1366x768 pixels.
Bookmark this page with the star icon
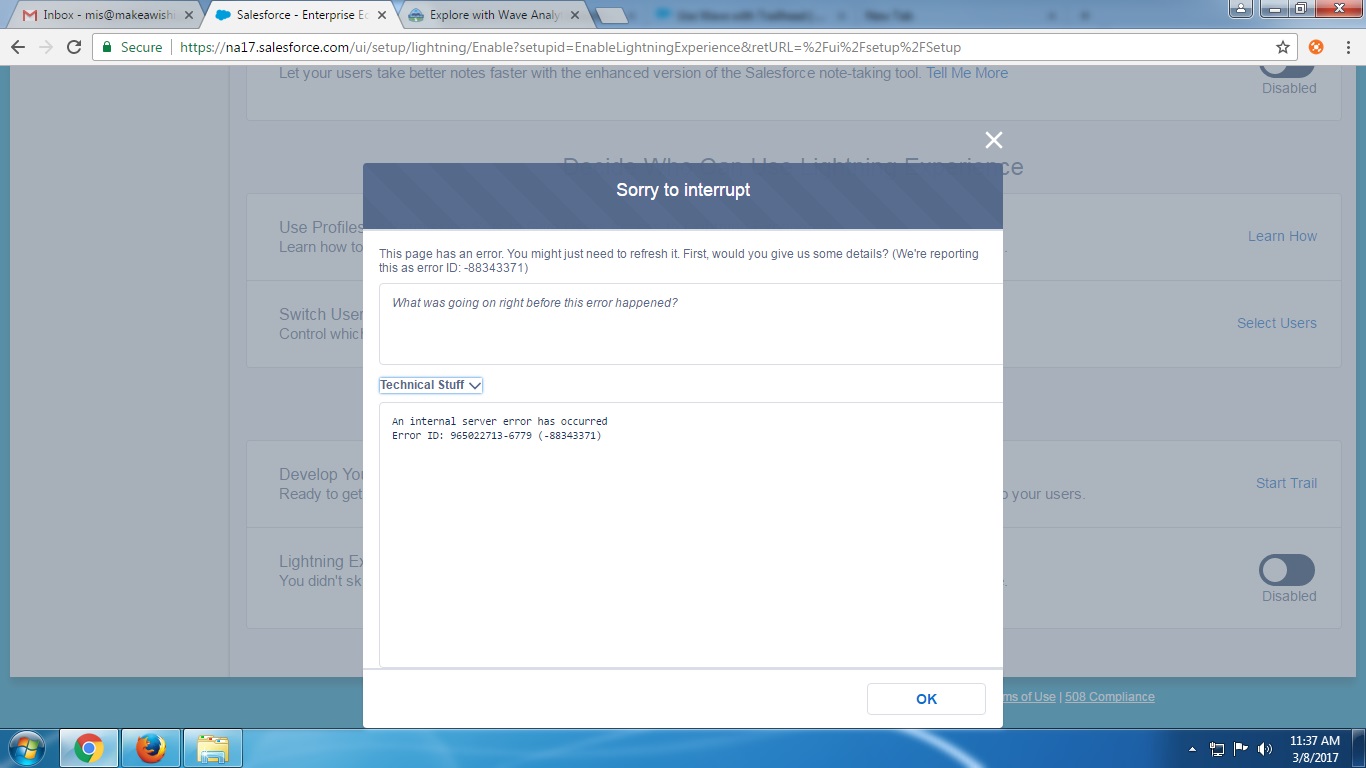pos(1283,47)
